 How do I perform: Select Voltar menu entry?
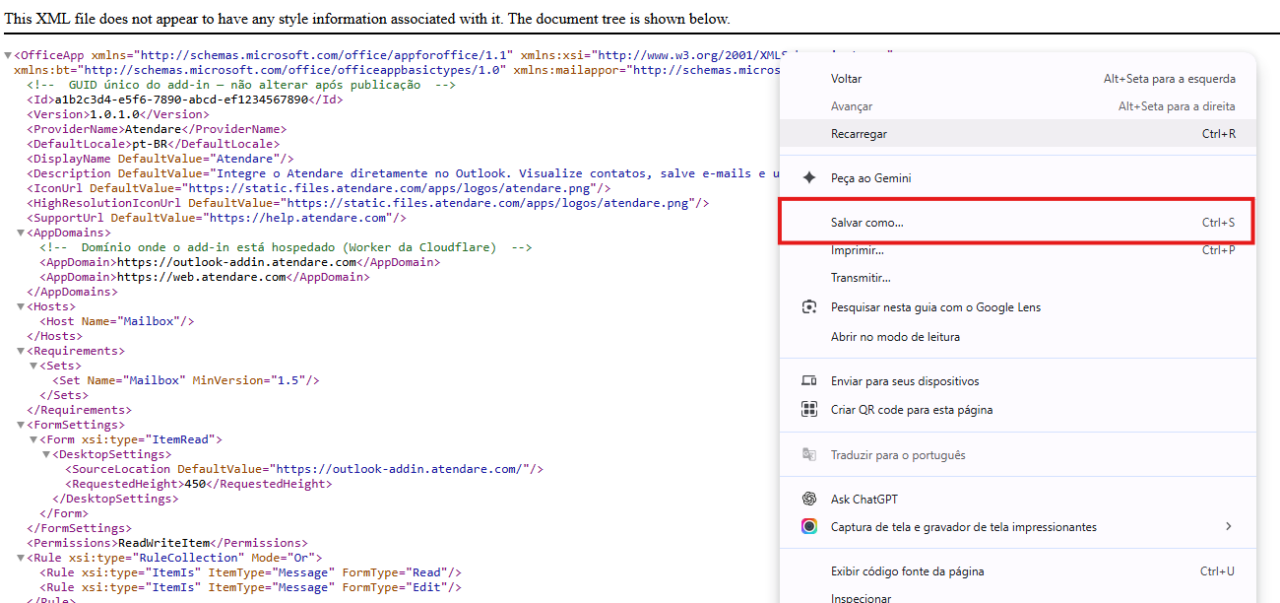(1018, 79)
